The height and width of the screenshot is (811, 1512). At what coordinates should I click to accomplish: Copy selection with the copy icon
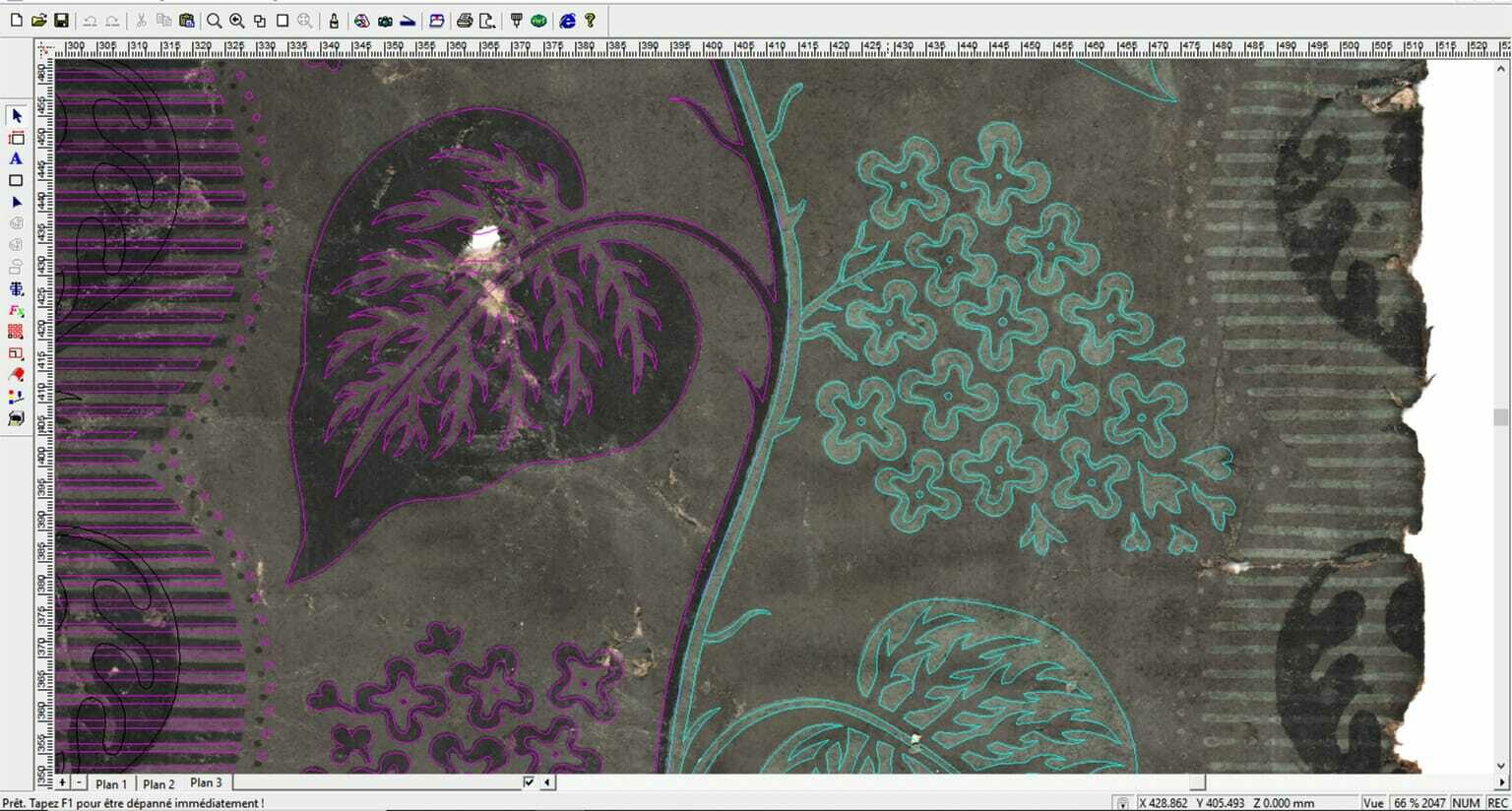click(x=164, y=21)
